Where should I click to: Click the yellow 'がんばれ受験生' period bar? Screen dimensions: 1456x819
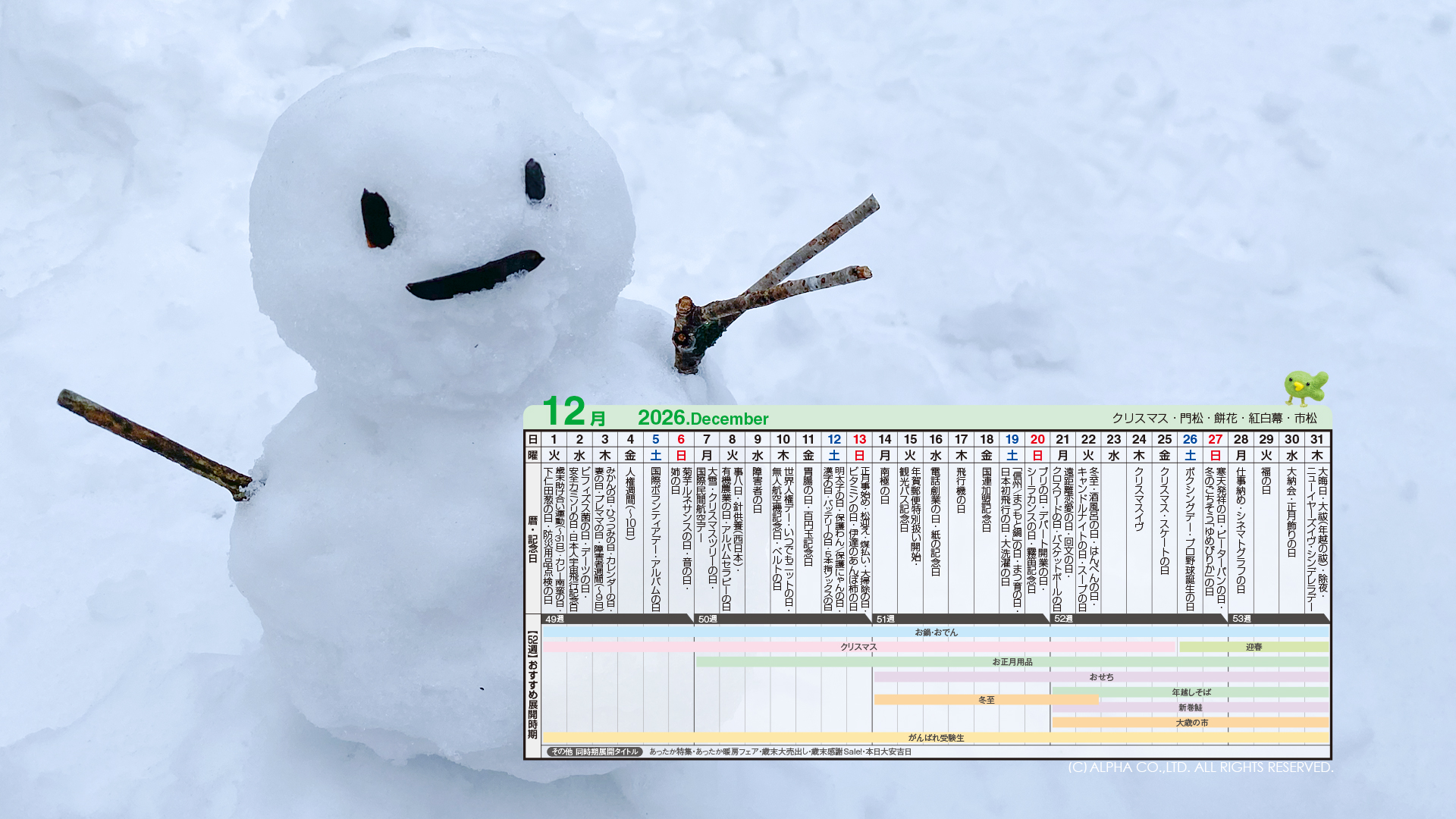coord(936,738)
